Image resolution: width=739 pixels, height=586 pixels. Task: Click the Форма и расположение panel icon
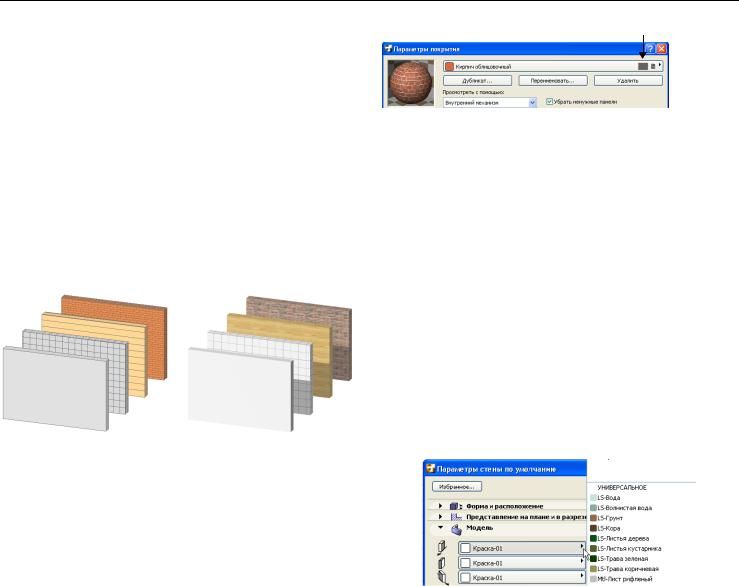(x=456, y=506)
